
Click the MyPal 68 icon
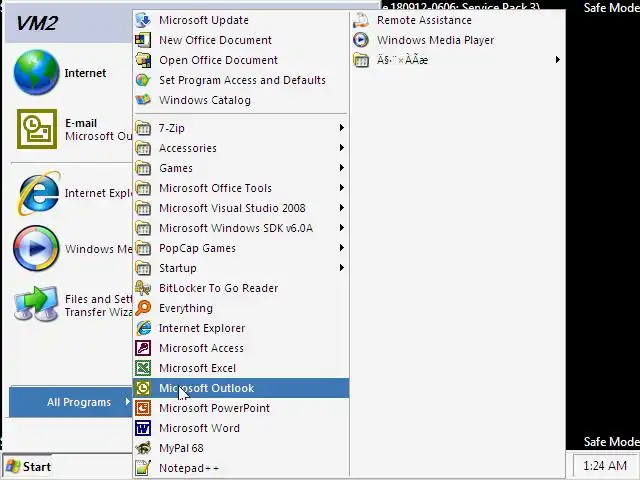coord(143,448)
